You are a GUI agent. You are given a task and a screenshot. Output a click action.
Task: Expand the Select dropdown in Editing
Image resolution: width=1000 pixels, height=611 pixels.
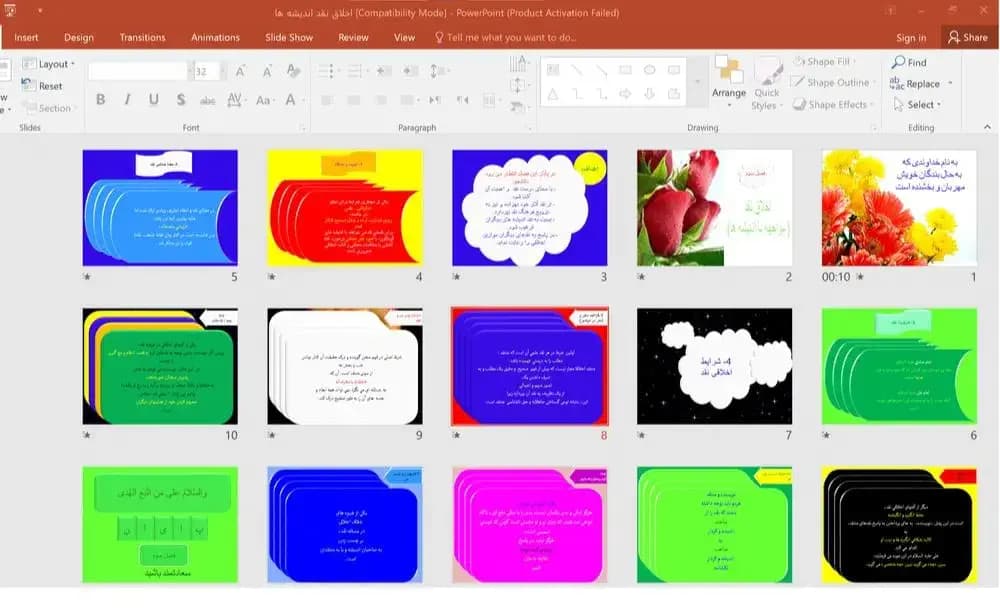(918, 105)
